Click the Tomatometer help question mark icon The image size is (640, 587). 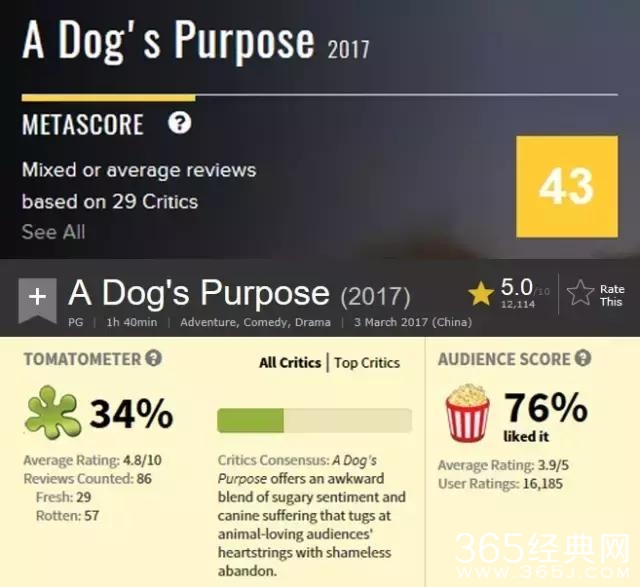pyautogui.click(x=153, y=359)
